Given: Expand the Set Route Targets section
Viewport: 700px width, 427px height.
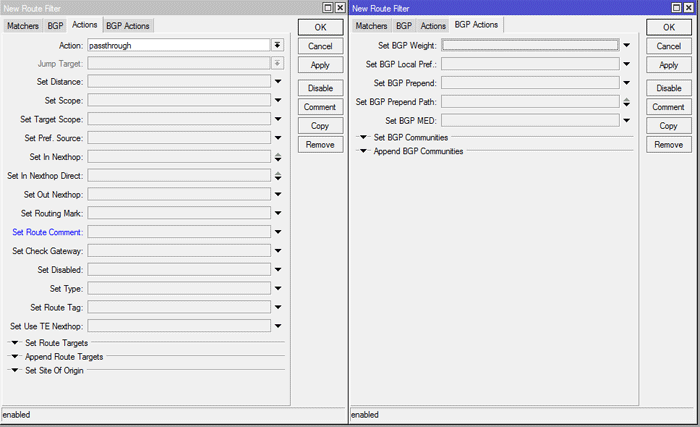Looking at the screenshot, I should coord(15,343).
